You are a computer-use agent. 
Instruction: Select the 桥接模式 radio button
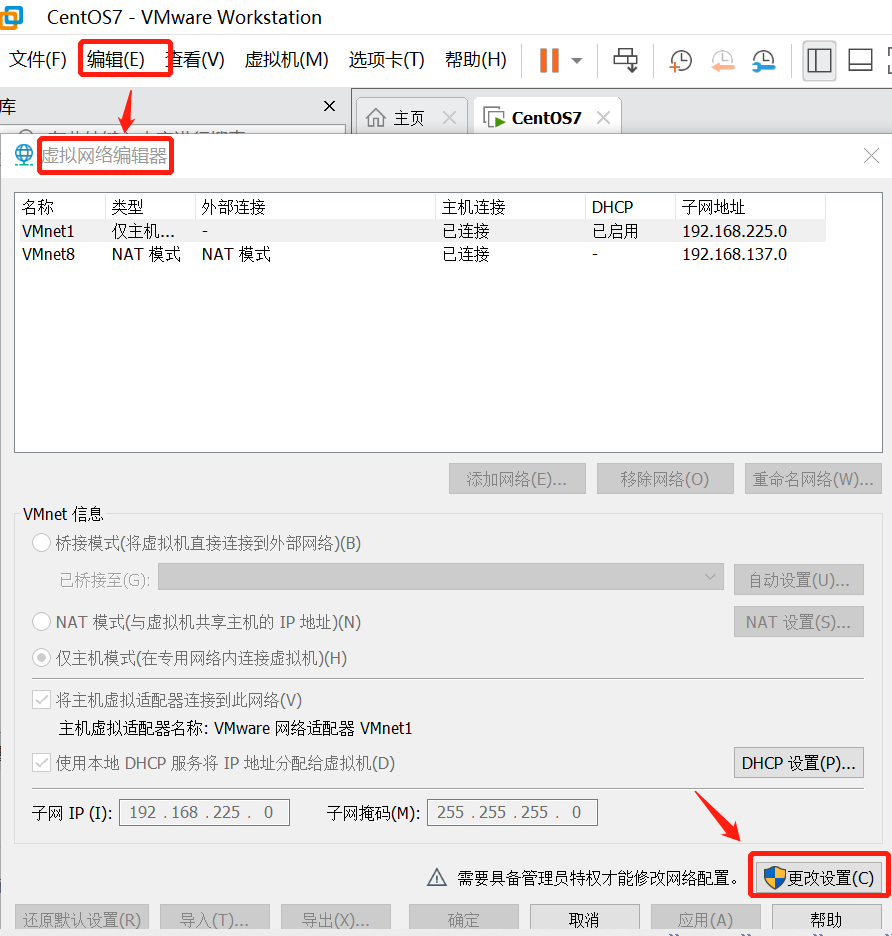coord(41,543)
